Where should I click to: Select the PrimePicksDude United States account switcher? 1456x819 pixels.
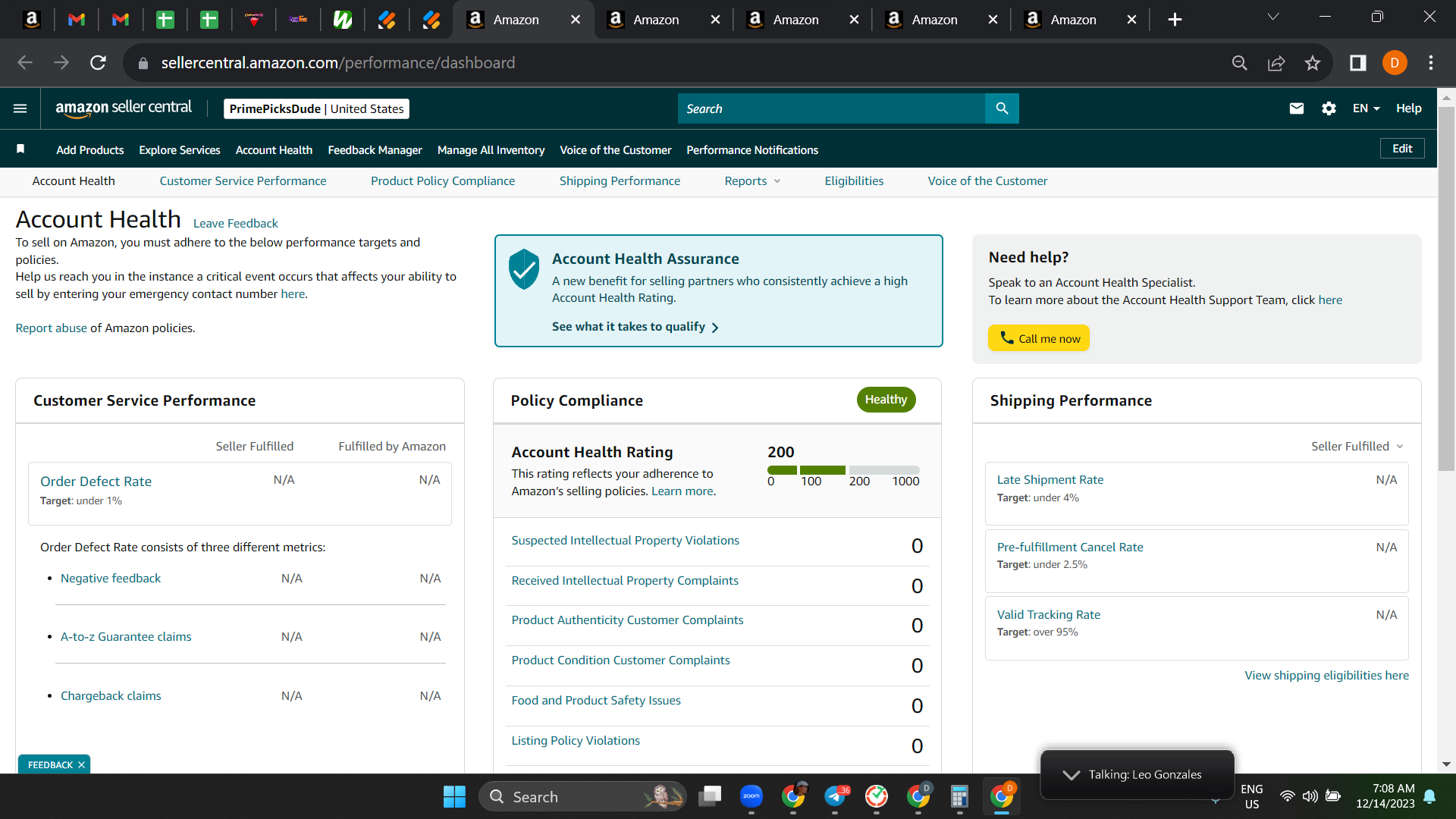click(316, 109)
